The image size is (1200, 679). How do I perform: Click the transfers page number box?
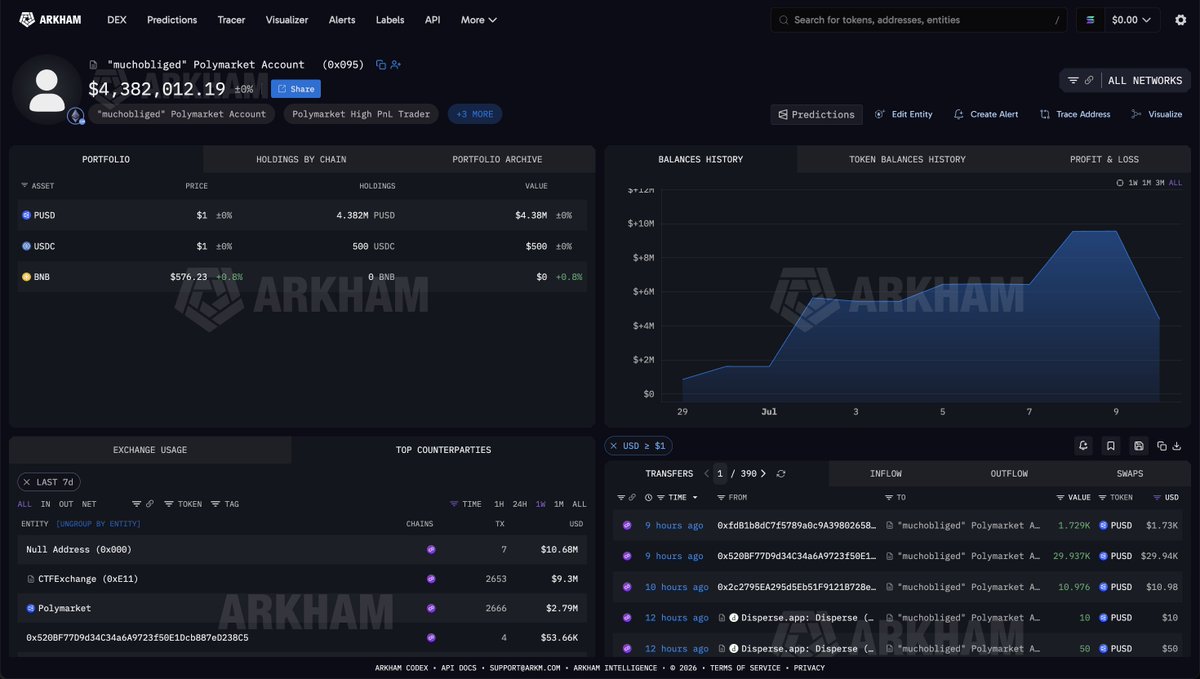(719, 474)
